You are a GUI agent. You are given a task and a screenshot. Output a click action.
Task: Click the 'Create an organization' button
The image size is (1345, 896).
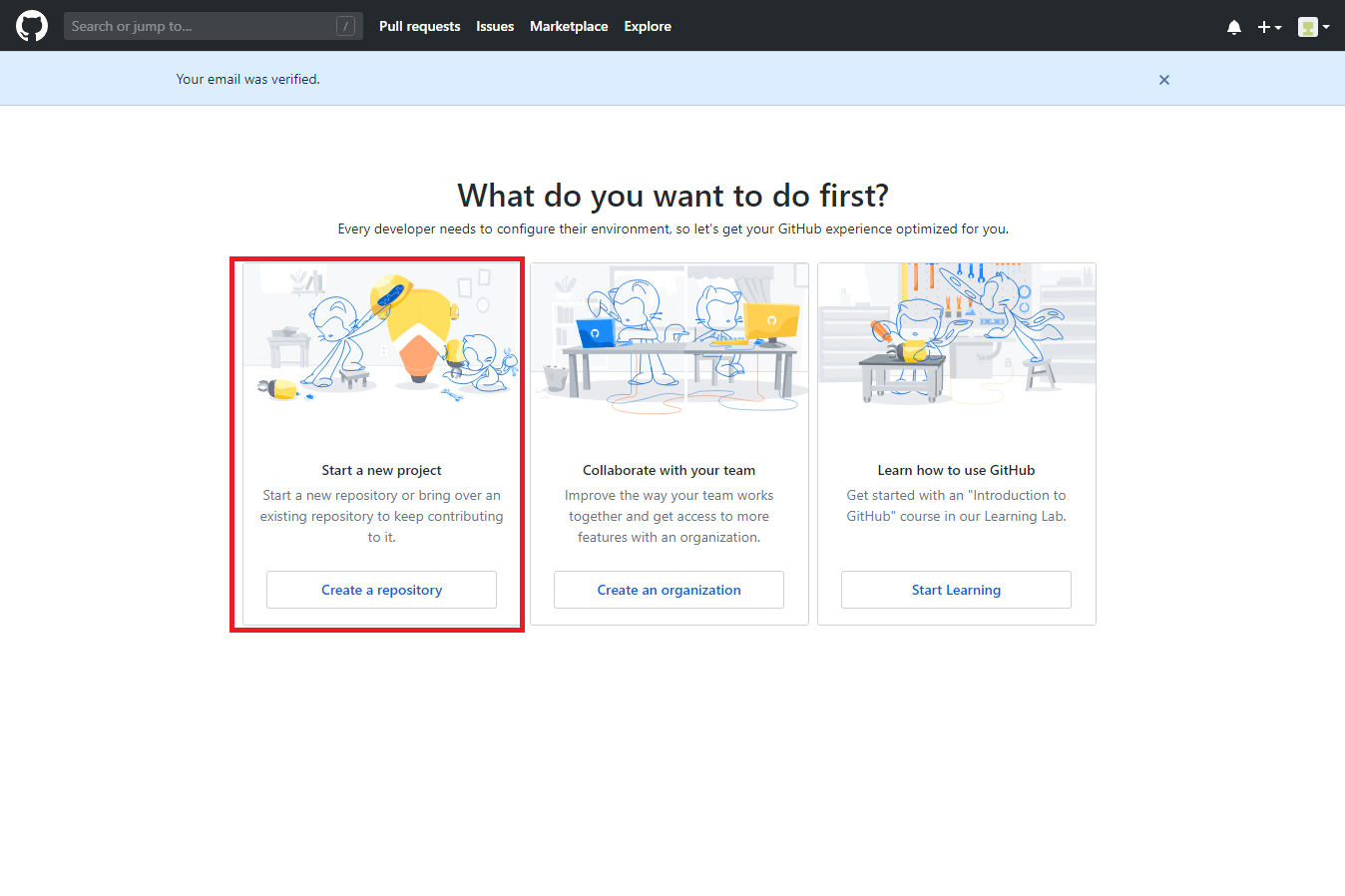tap(669, 590)
